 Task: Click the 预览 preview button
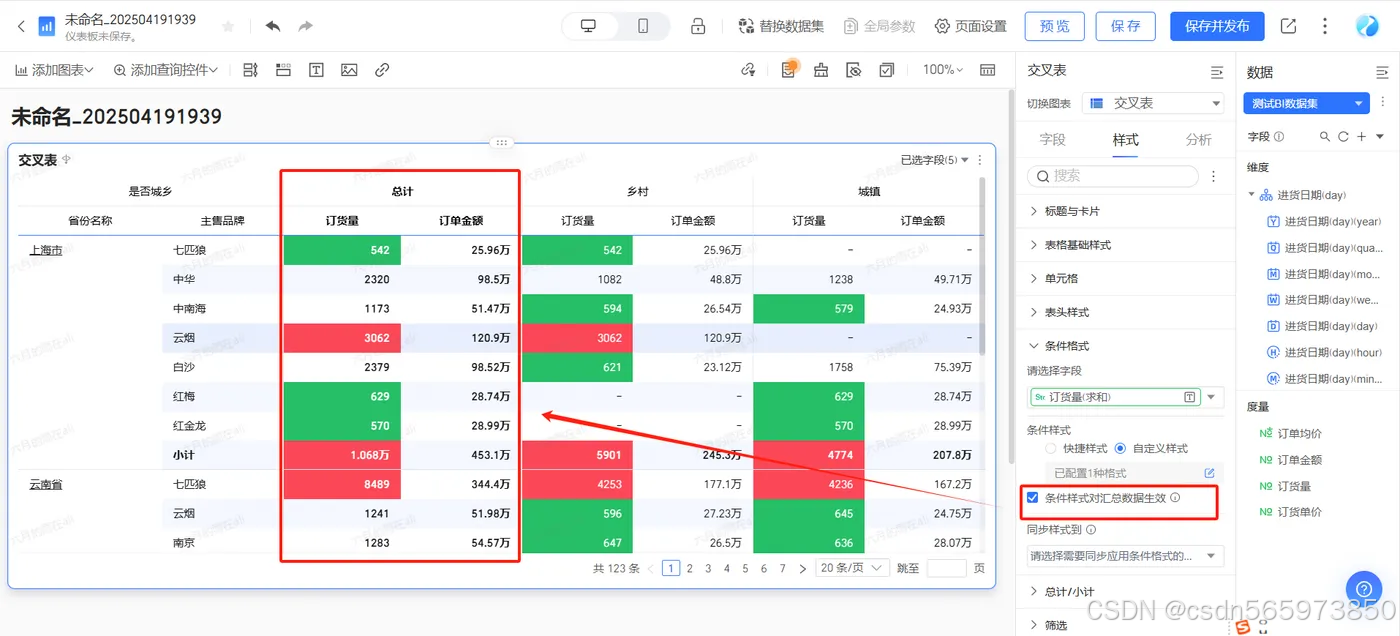tap(1054, 26)
